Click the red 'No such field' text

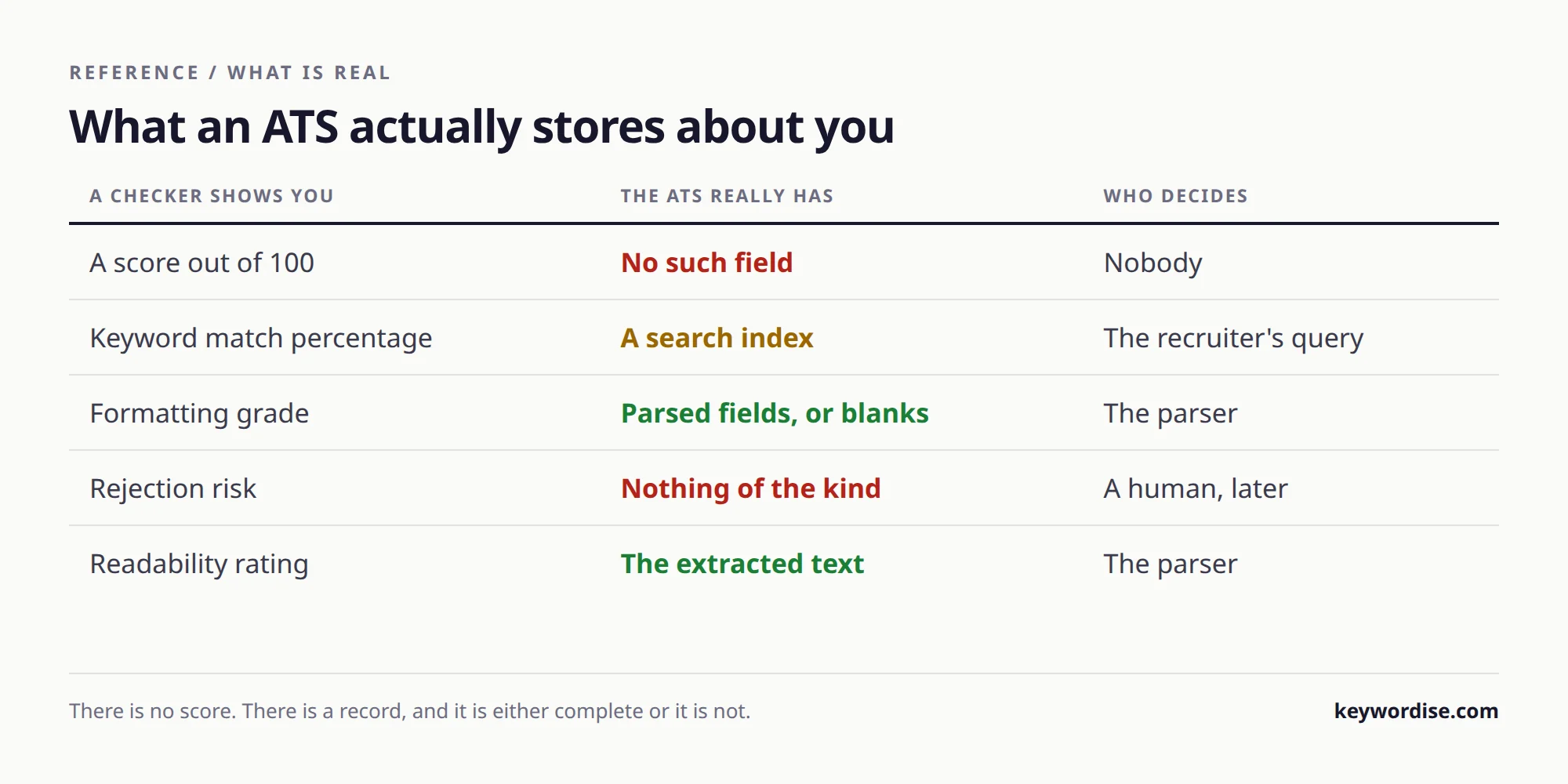706,263
